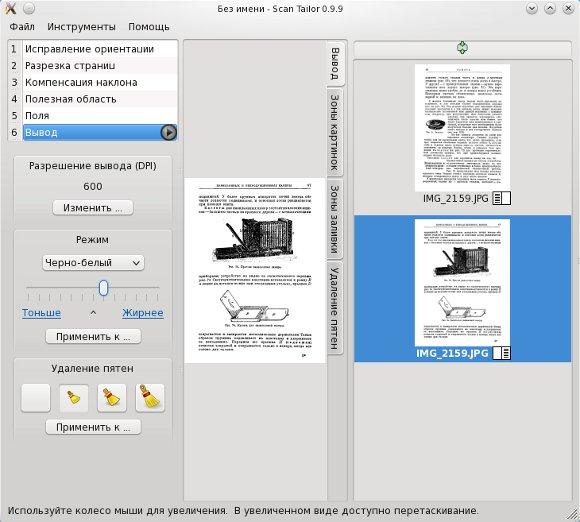Click Применить к button under Режим

coord(93,337)
